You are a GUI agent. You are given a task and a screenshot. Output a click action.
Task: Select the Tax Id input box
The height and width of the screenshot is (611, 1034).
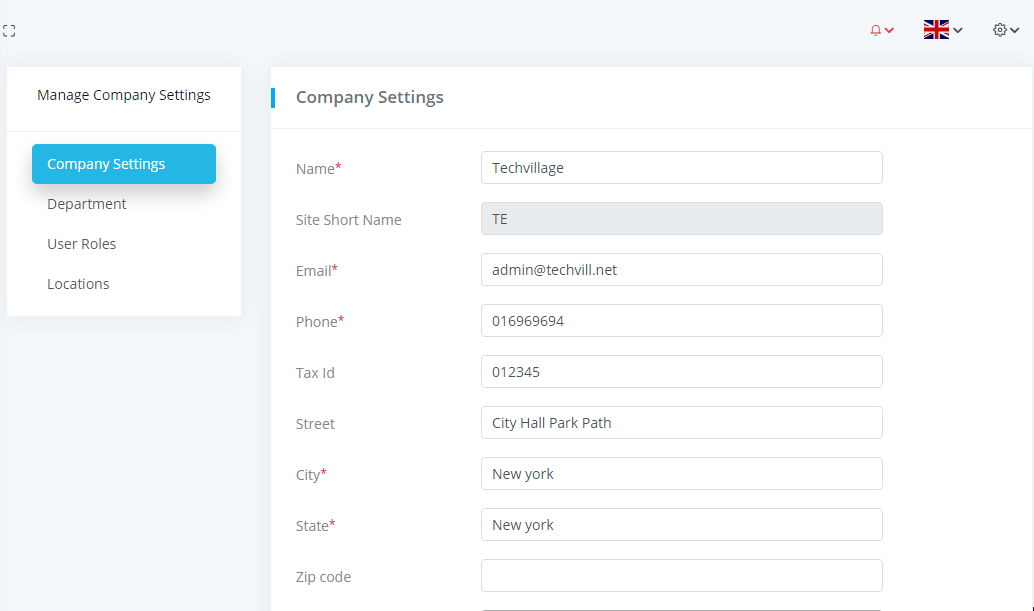pos(681,372)
